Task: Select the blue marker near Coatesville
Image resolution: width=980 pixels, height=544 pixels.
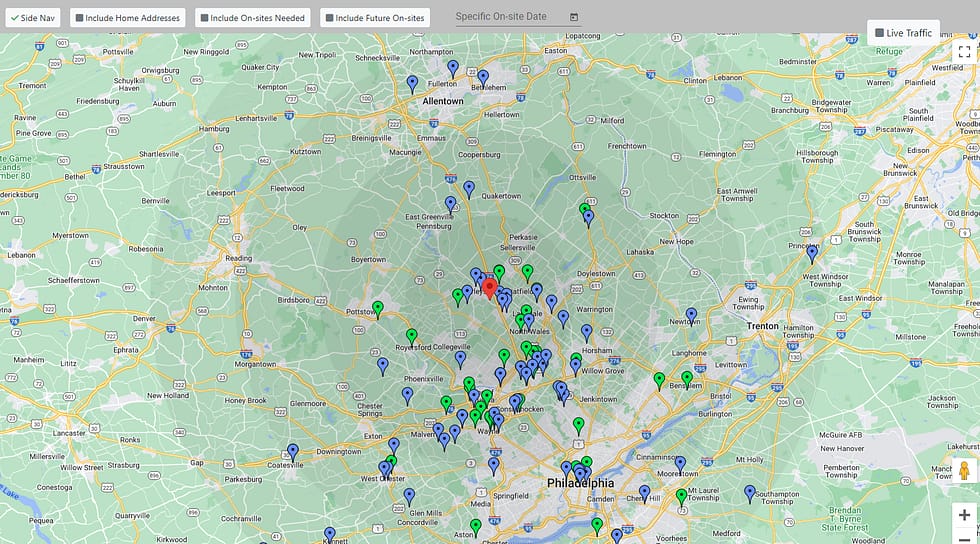Action: 293,452
